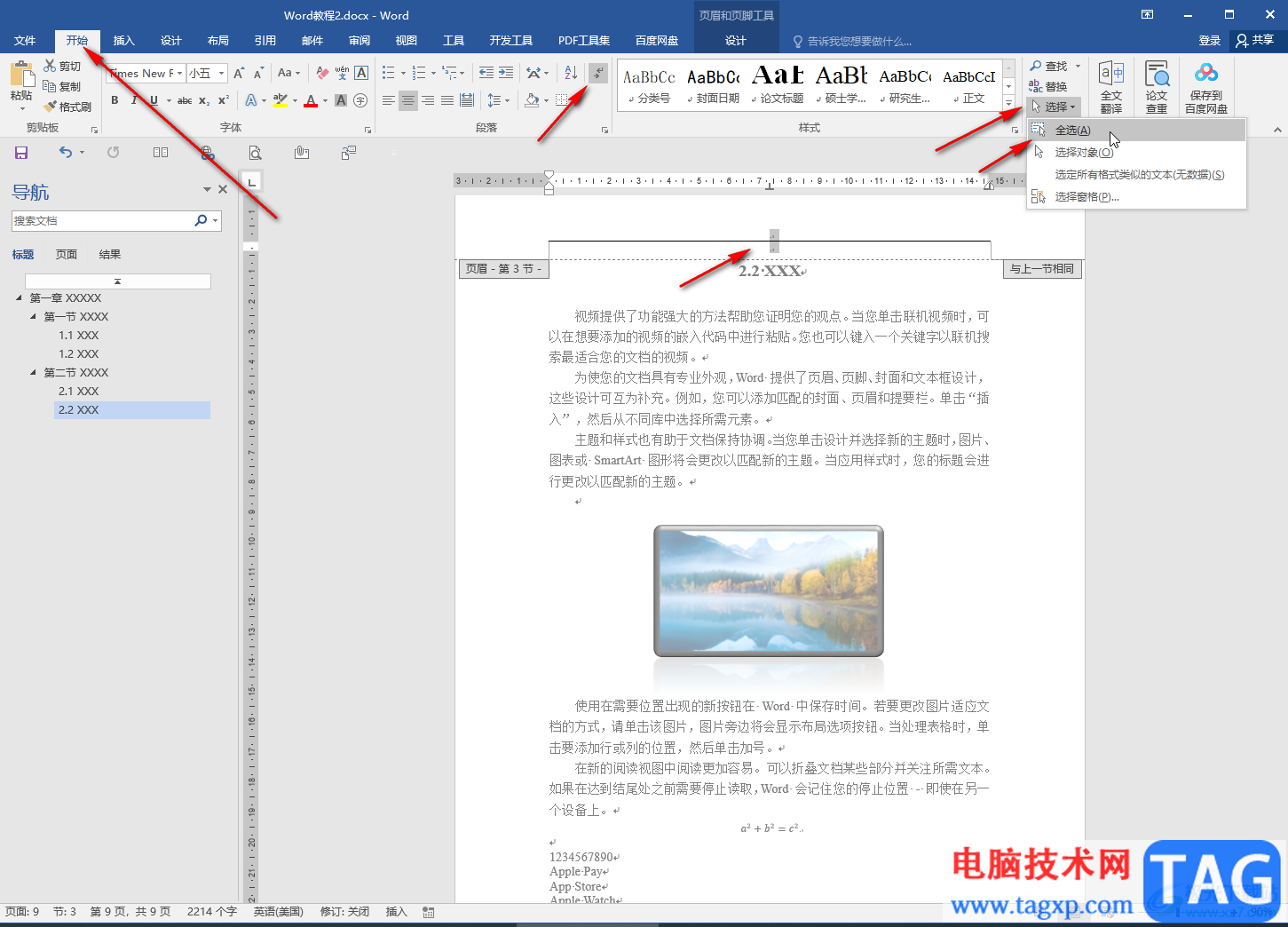
Task: Clear all formatting eraser icon
Action: coord(322,73)
